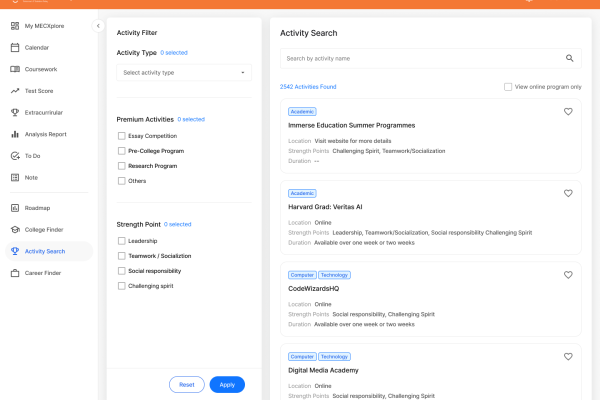Open the Extracurricular menu item
This screenshot has height=400, width=600.
[x=44, y=113]
